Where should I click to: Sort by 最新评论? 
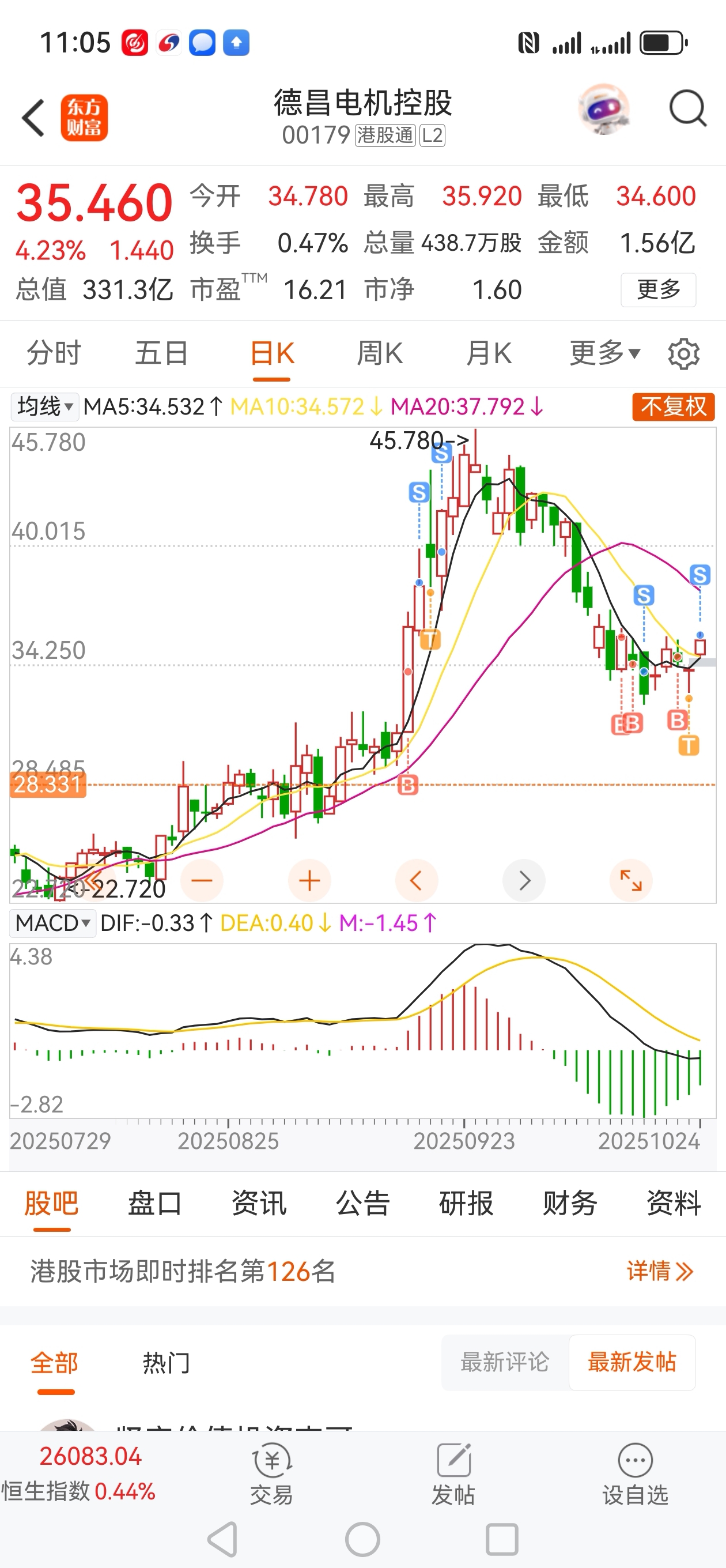coord(505,1362)
